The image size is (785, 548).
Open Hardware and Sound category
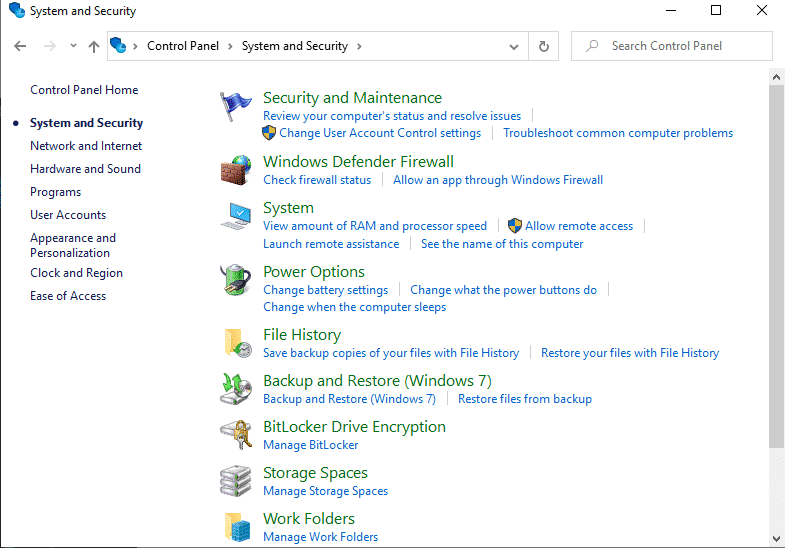86,169
